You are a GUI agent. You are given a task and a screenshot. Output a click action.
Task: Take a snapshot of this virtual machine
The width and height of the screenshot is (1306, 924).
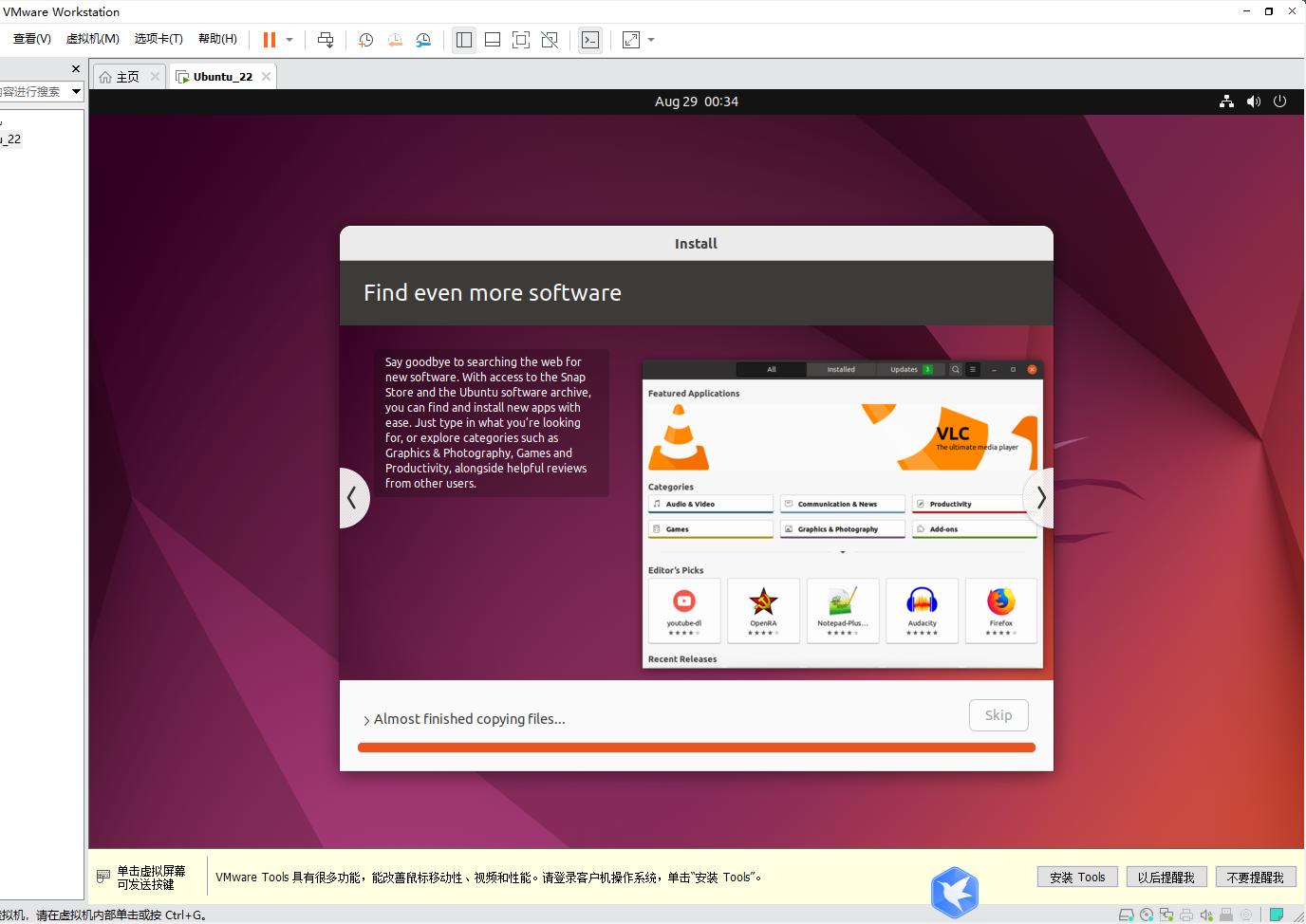[365, 40]
